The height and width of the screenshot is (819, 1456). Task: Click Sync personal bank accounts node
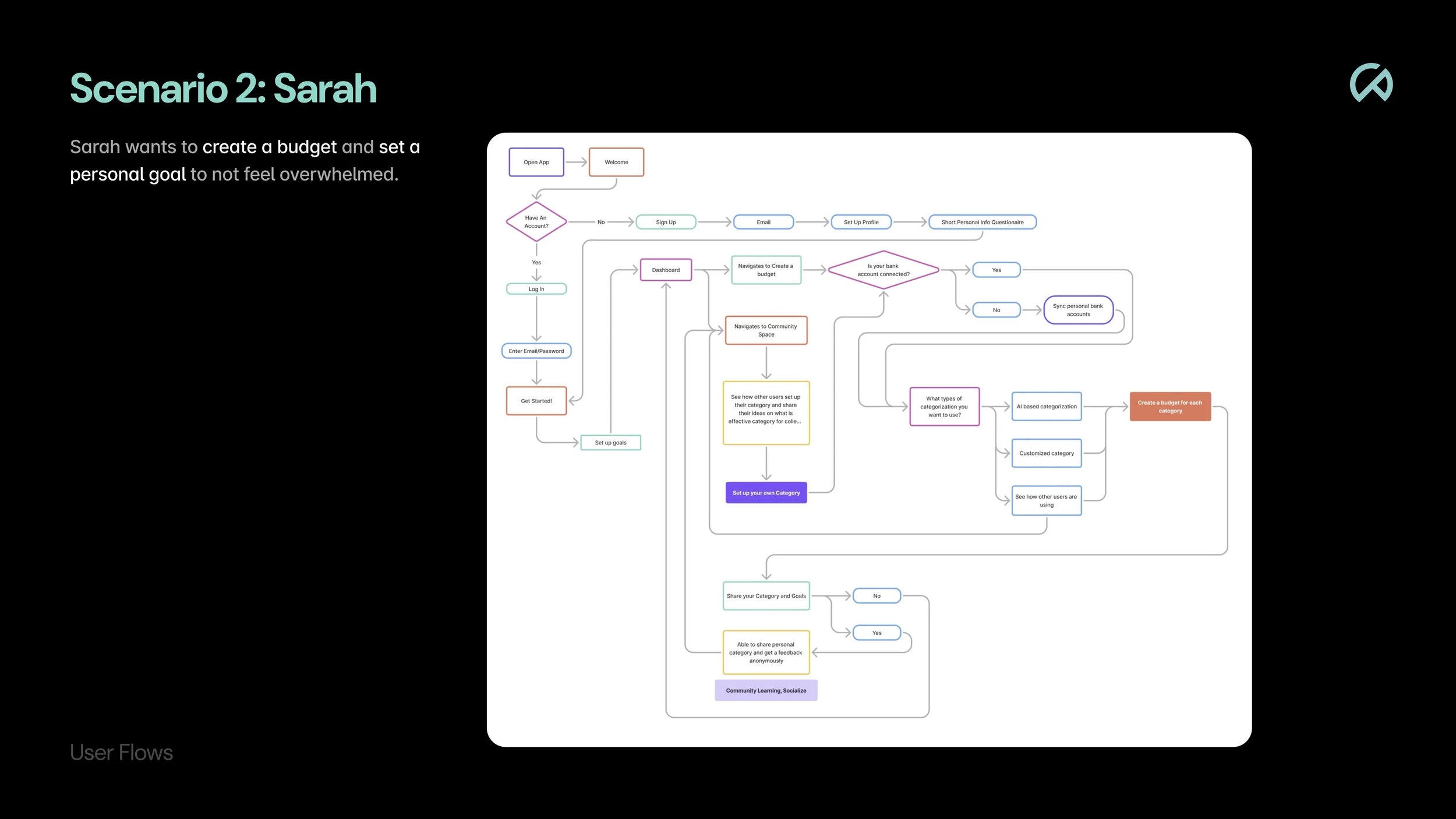(1078, 310)
